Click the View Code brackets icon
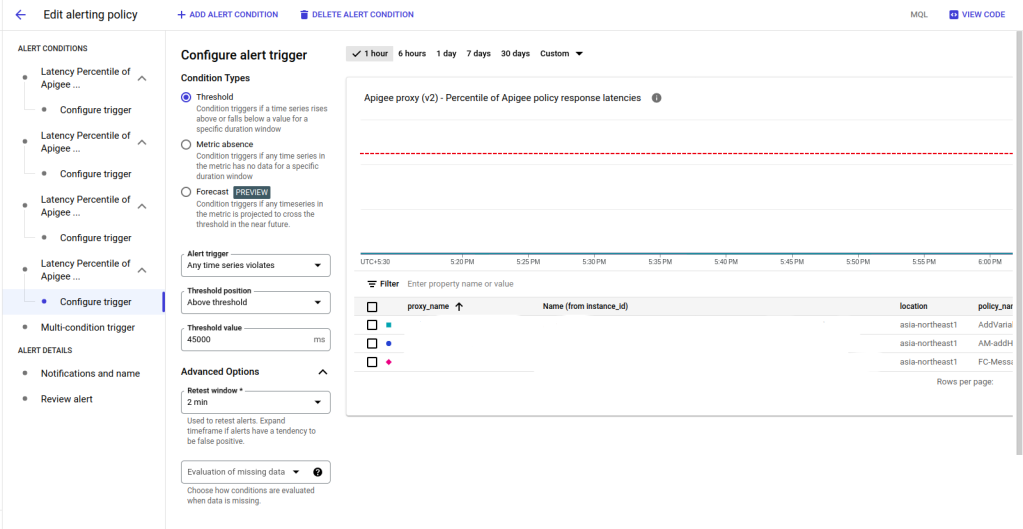 click(x=953, y=14)
